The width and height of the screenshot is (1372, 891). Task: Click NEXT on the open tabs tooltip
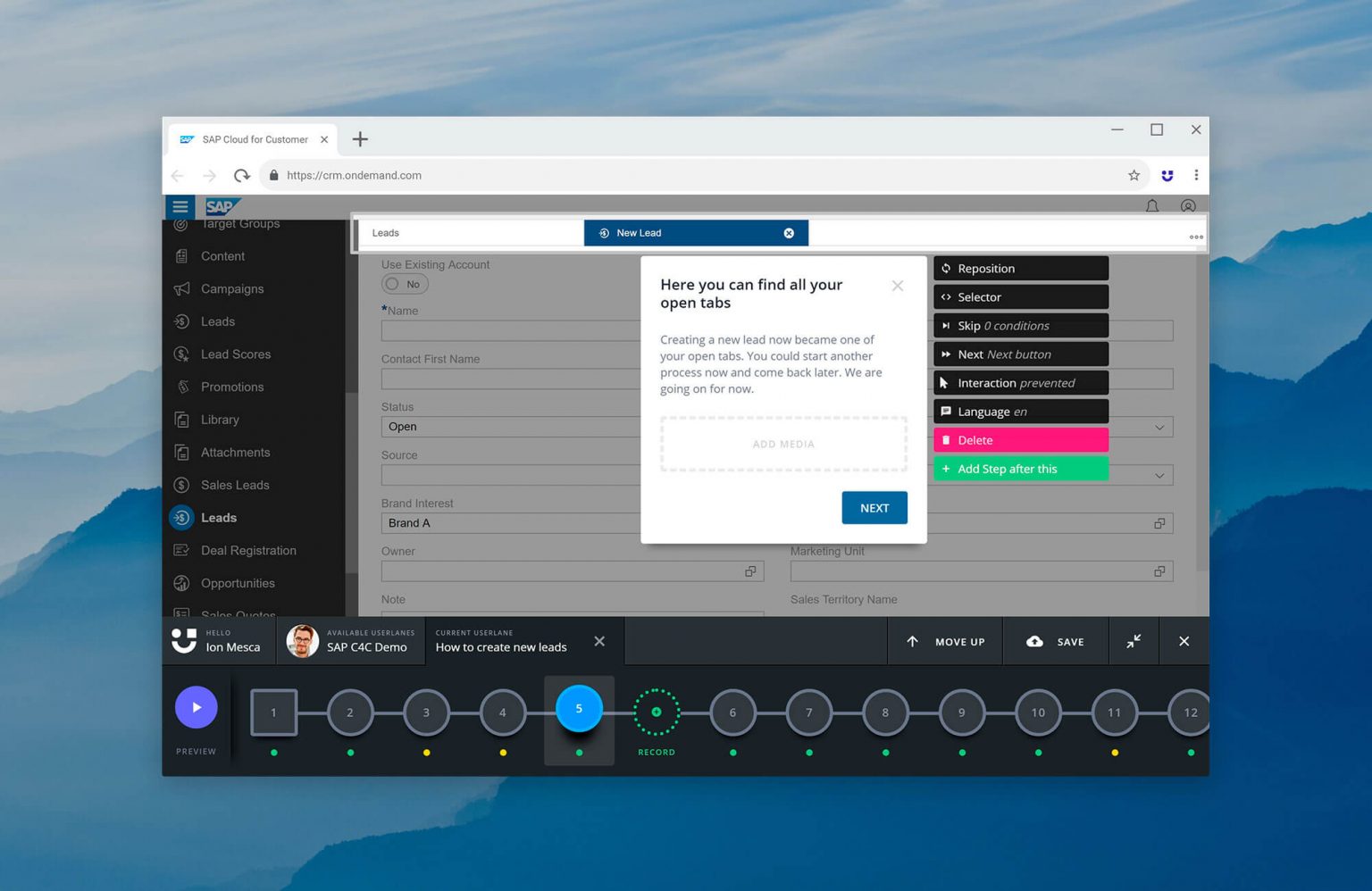click(x=874, y=507)
